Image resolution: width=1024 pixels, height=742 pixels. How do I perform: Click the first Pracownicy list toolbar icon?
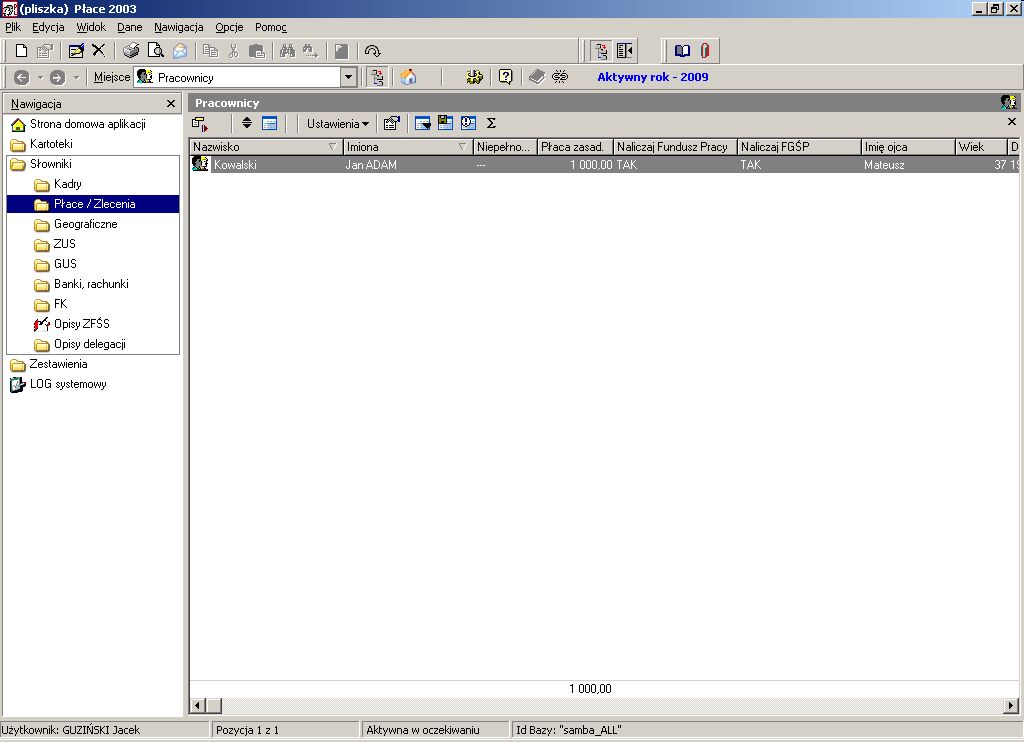(200, 123)
